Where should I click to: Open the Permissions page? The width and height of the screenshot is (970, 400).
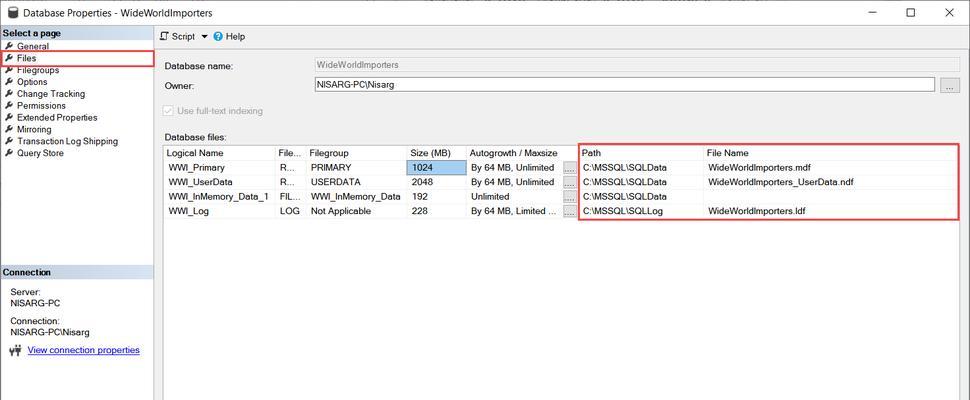pyautogui.click(x=41, y=105)
